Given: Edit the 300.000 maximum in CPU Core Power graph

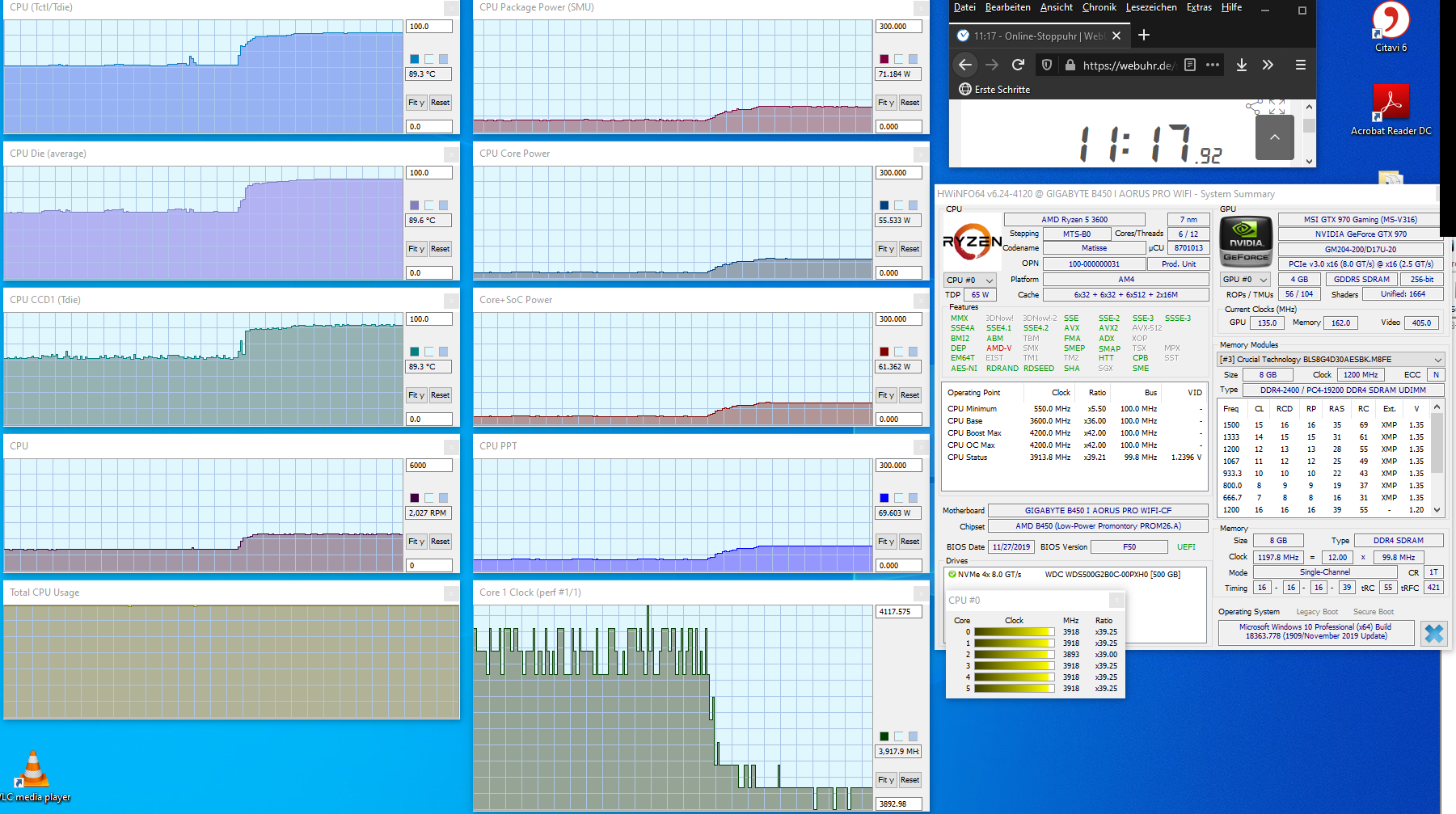Looking at the screenshot, I should [x=898, y=173].
